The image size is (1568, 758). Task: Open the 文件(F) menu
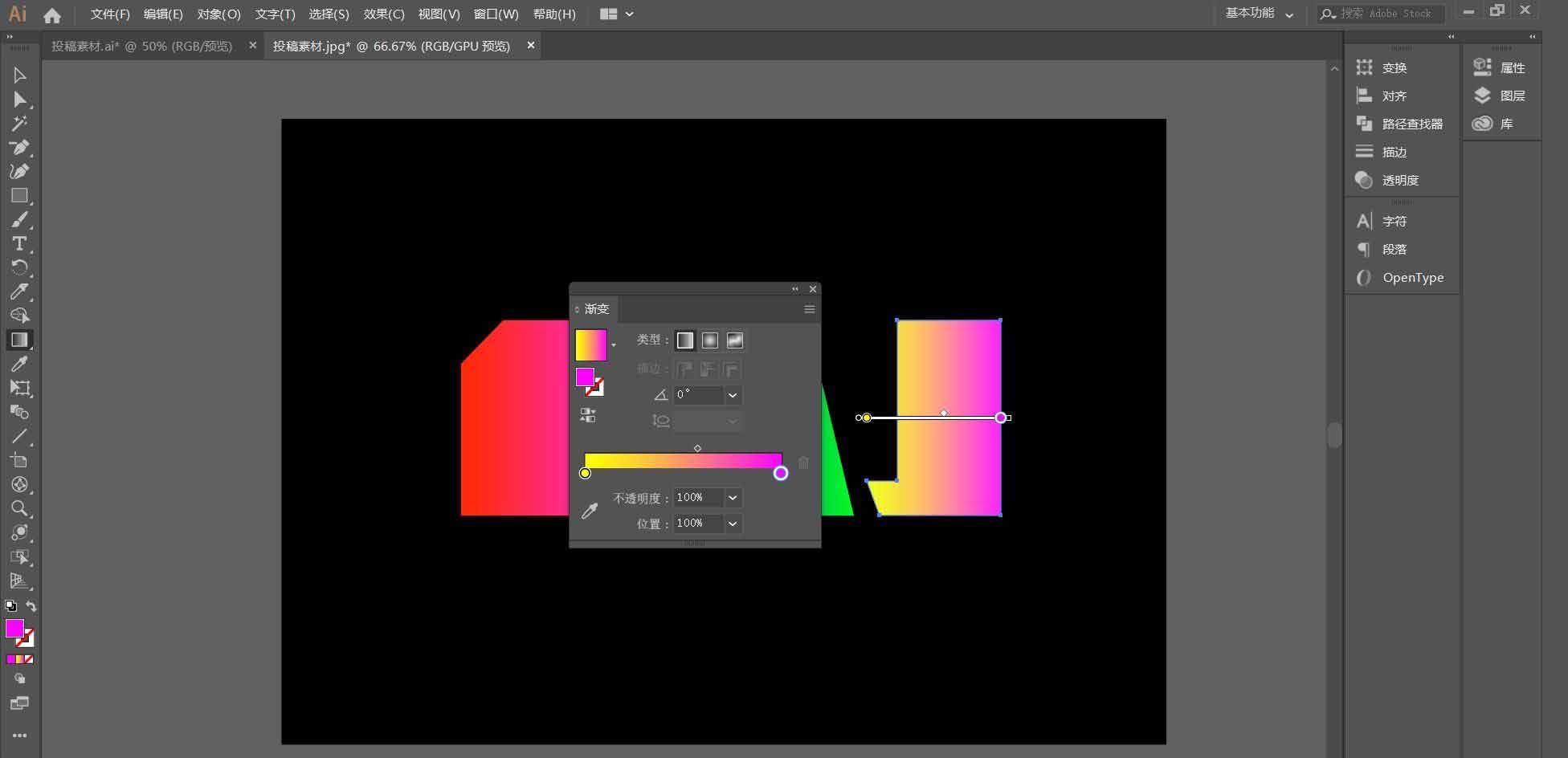coord(110,14)
